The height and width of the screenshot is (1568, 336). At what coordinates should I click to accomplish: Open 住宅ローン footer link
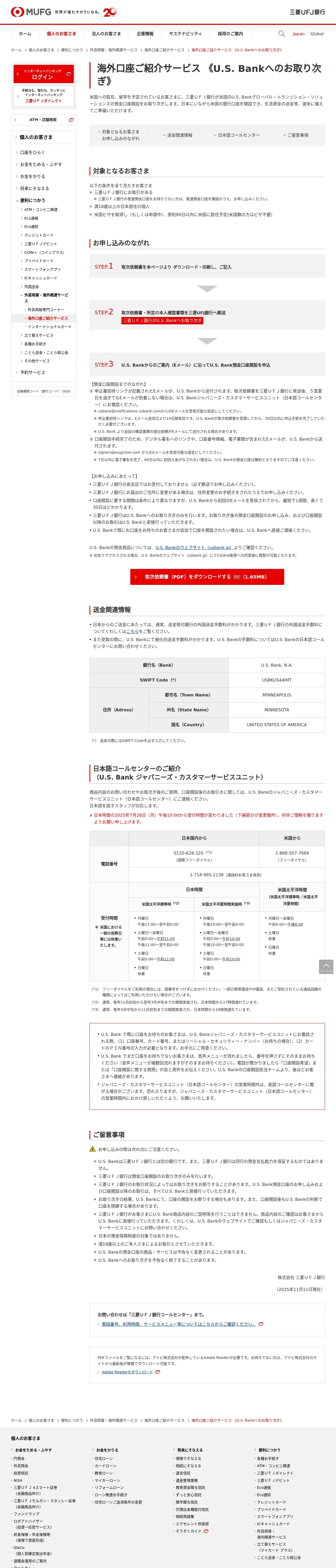[x=104, y=1459]
